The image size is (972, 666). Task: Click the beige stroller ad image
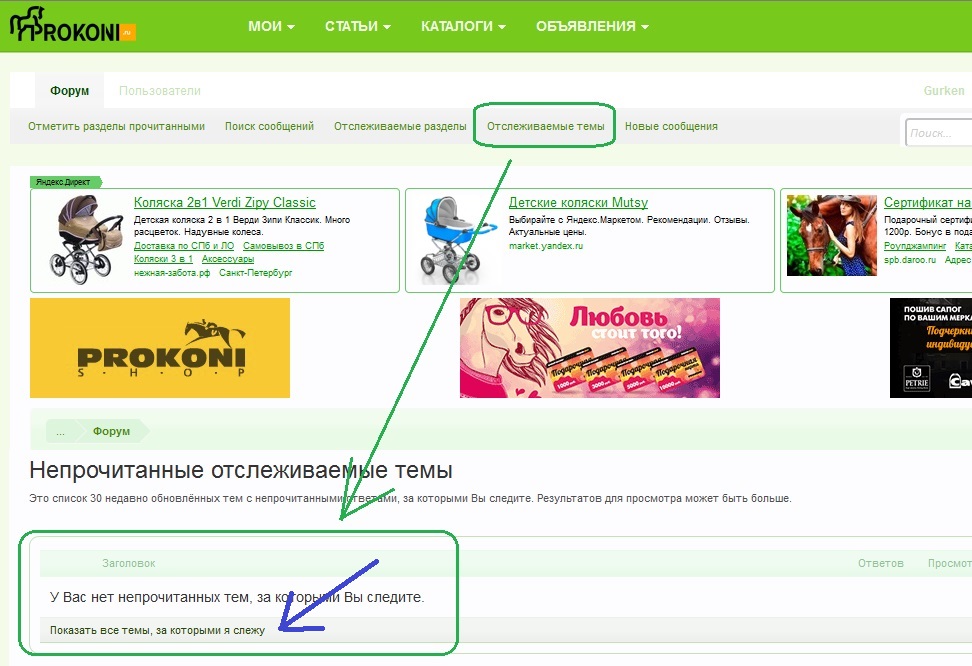point(86,239)
